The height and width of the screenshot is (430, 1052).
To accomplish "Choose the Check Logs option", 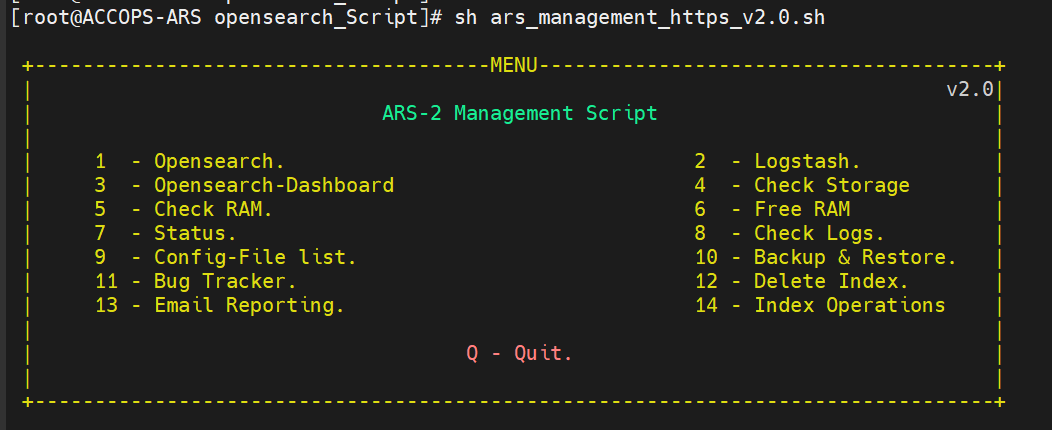I will pyautogui.click(x=819, y=233).
